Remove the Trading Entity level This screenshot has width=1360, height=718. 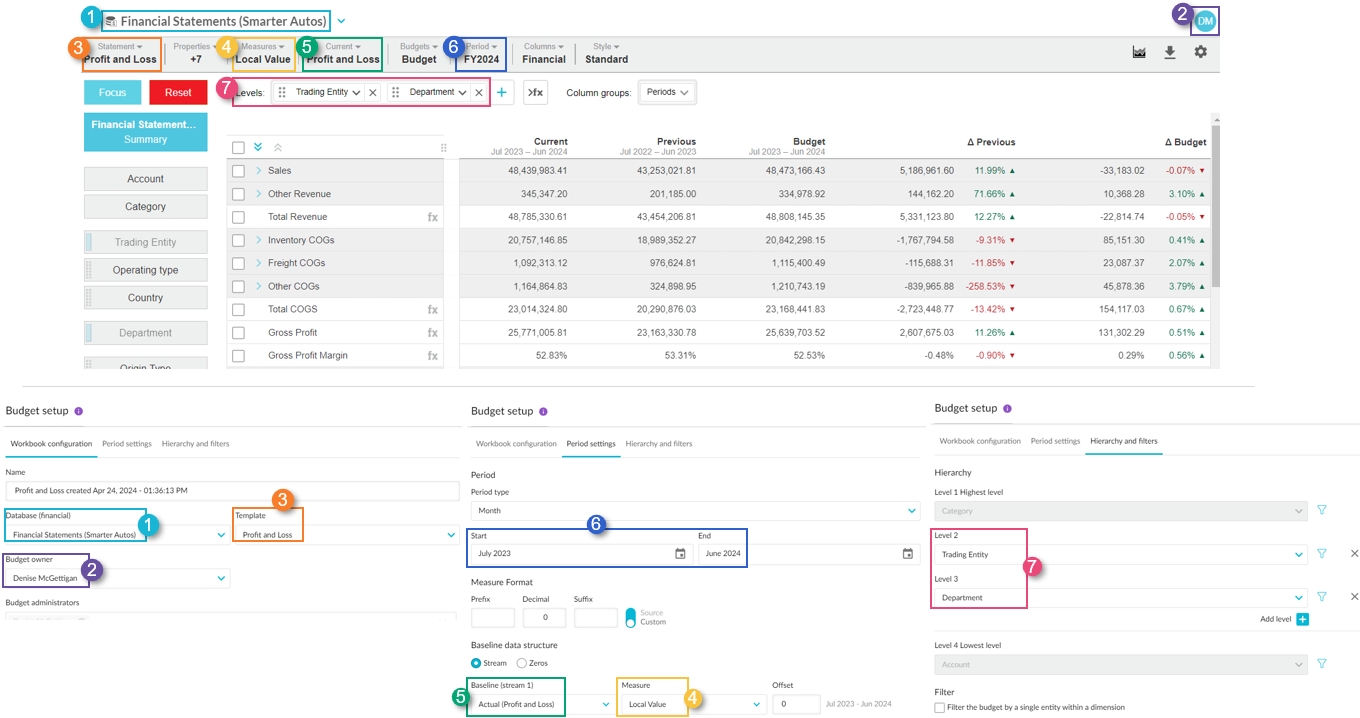coord(373,93)
